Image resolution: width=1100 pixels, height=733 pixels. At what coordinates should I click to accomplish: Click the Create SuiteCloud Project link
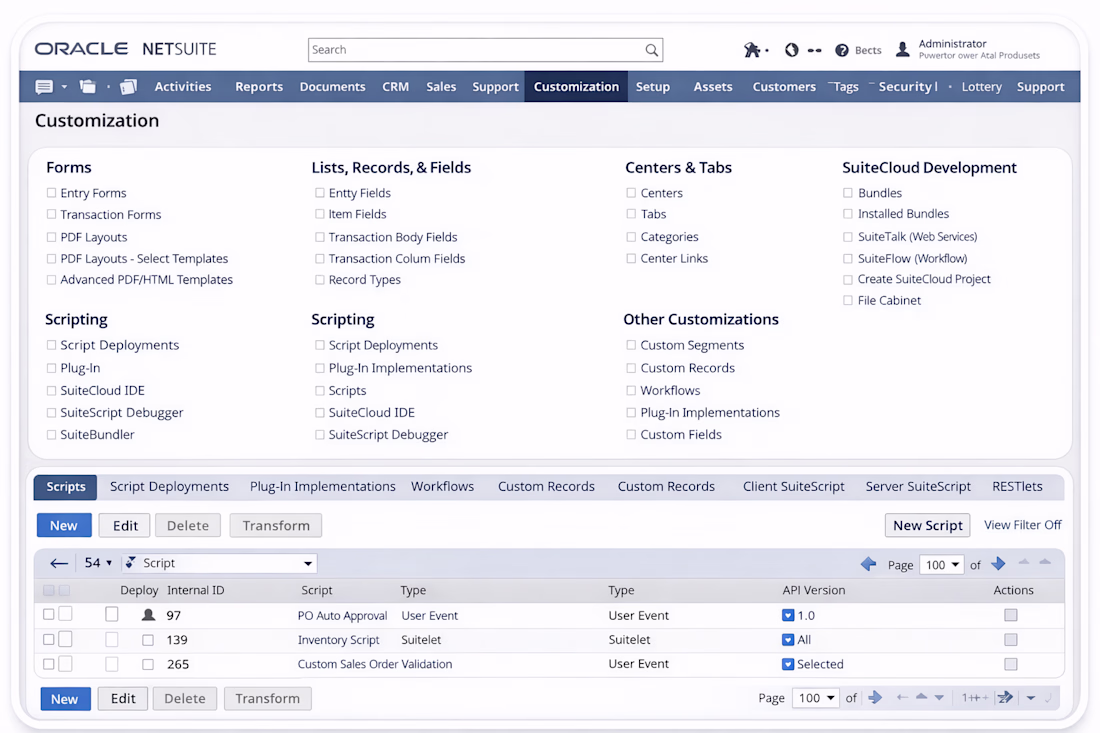pos(924,278)
